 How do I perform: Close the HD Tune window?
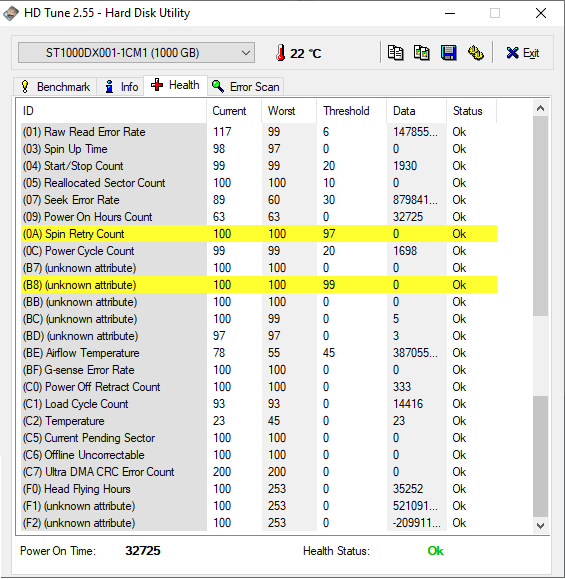pos(541,13)
